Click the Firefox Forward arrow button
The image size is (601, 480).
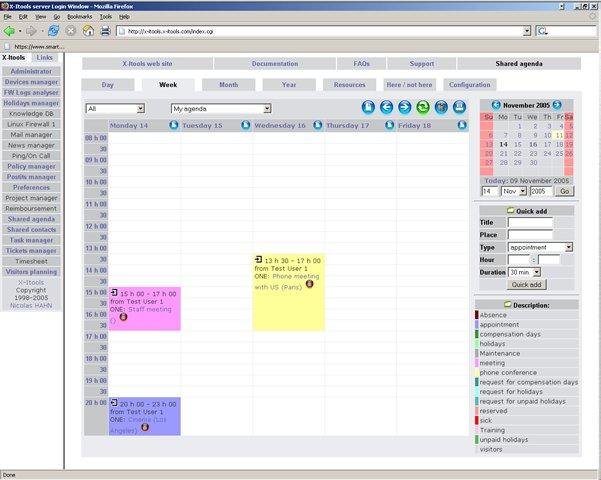(x=31, y=31)
